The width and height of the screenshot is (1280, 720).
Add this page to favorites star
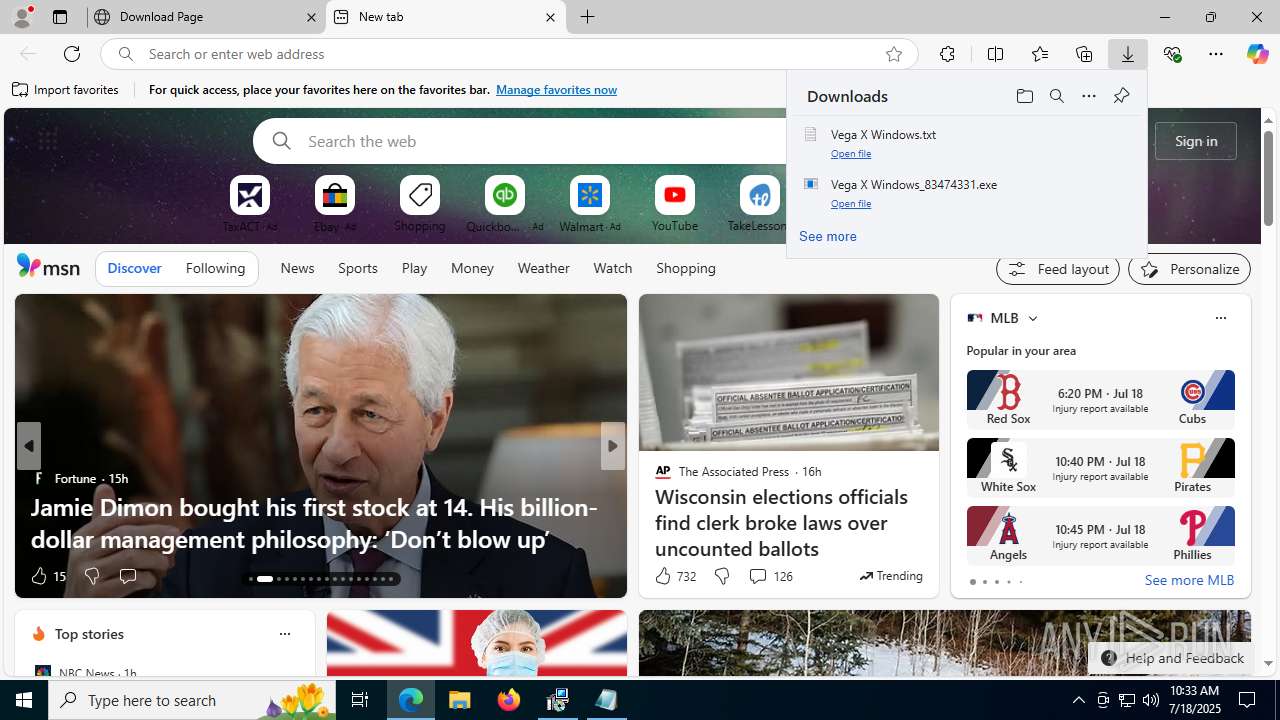[x=894, y=54]
